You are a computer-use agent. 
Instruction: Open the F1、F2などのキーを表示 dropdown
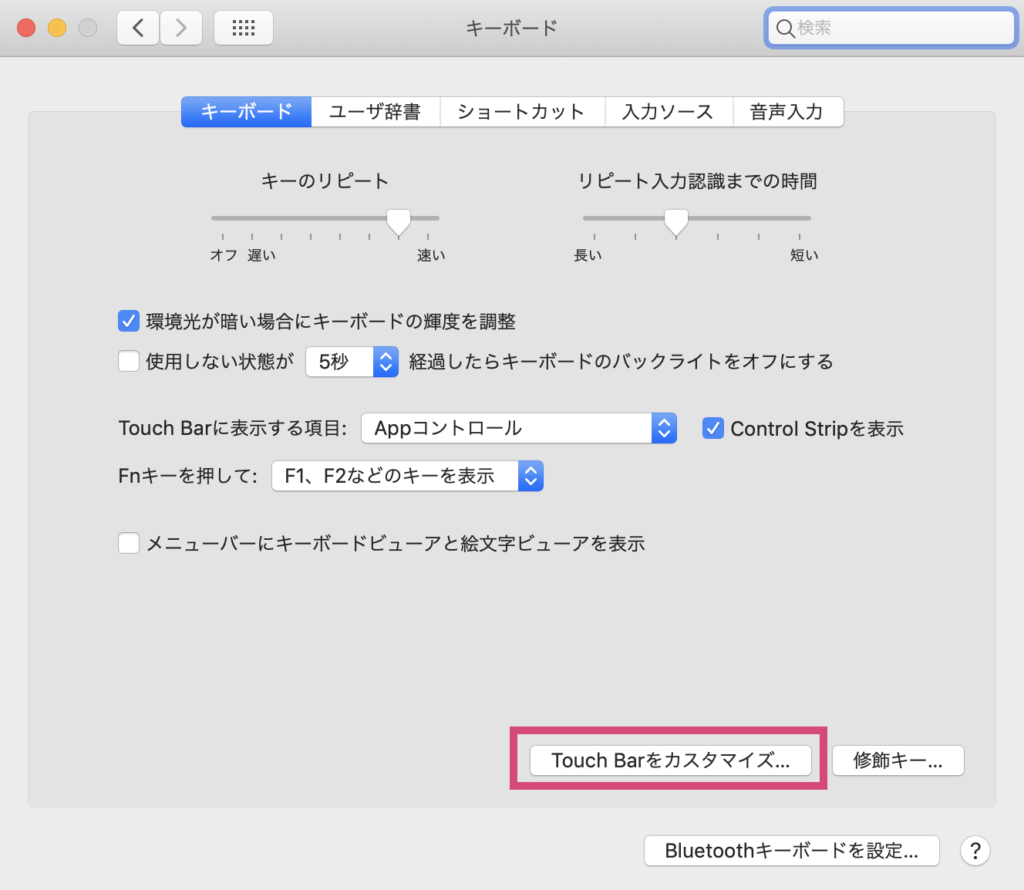[408, 476]
